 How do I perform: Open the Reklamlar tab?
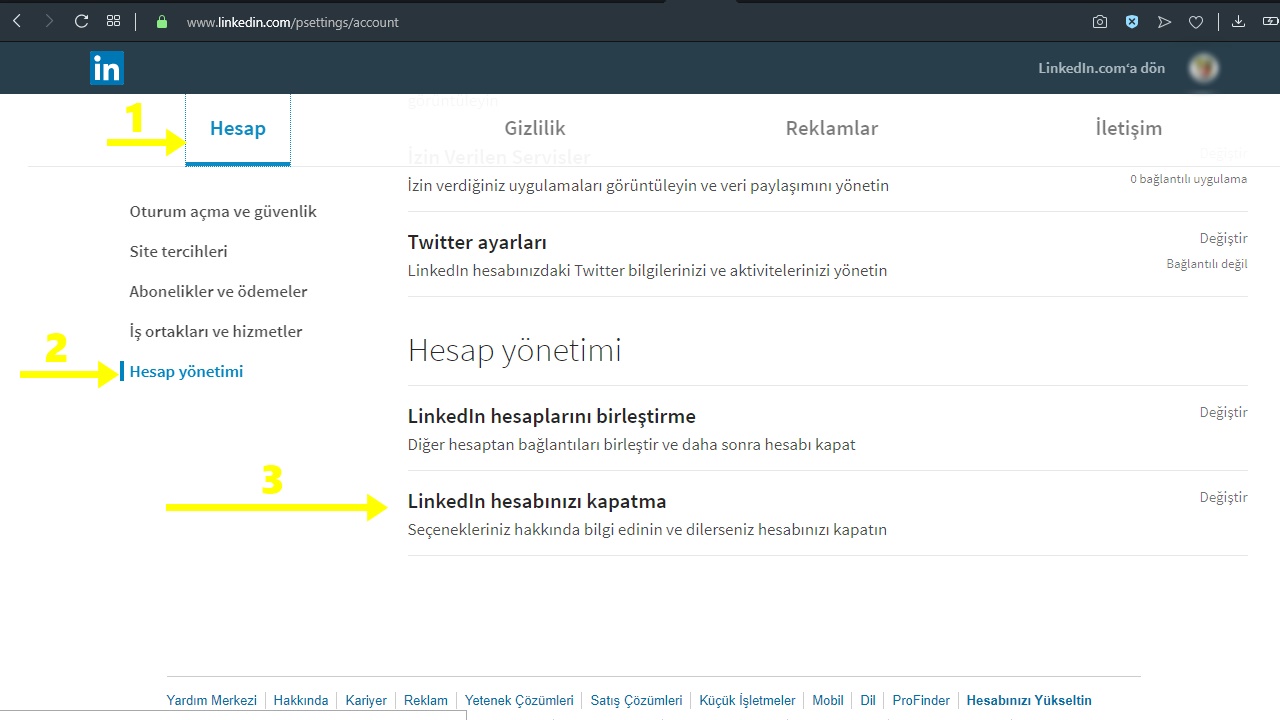[x=832, y=128]
